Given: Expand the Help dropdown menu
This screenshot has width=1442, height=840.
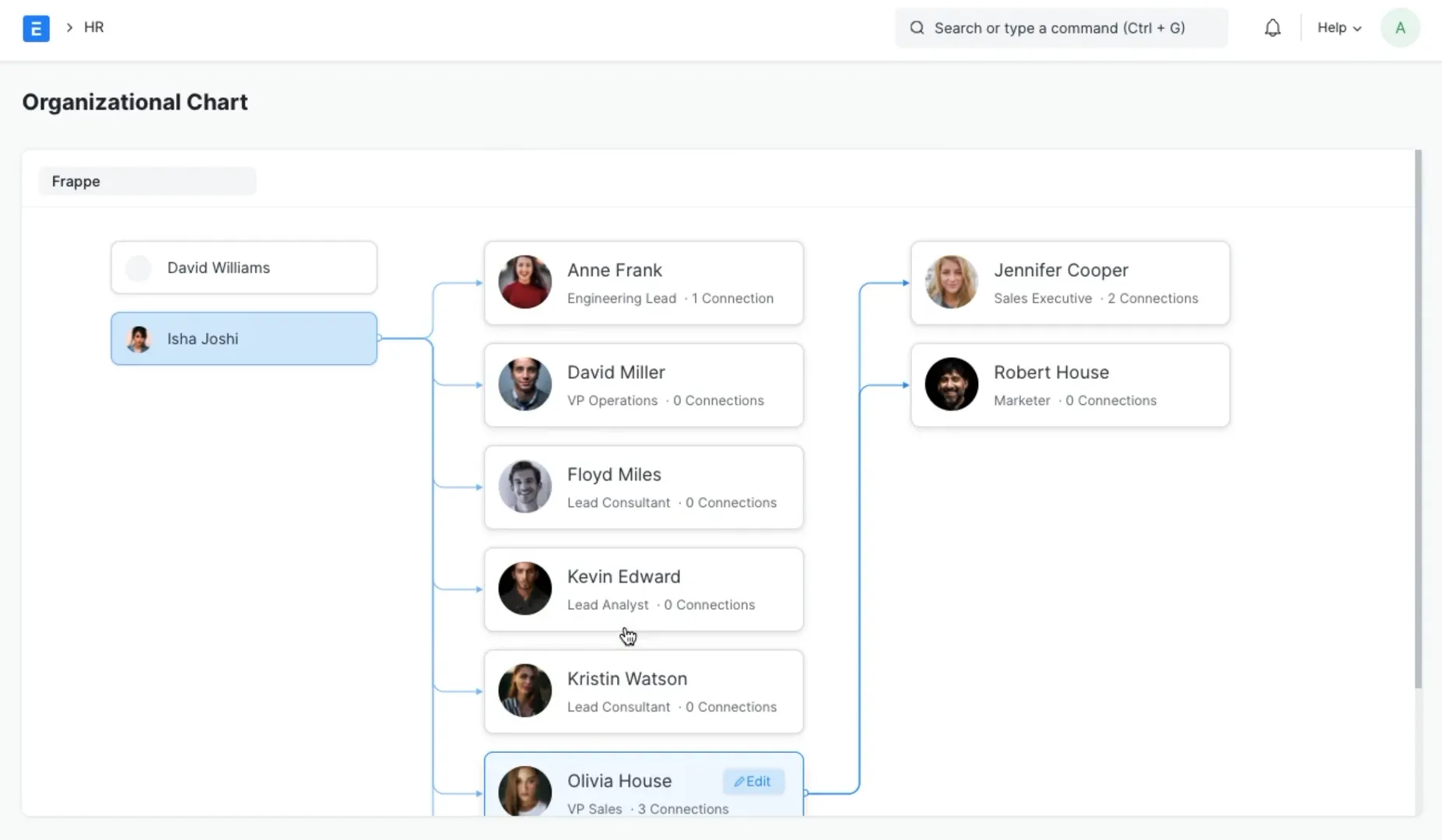Looking at the screenshot, I should [x=1338, y=28].
